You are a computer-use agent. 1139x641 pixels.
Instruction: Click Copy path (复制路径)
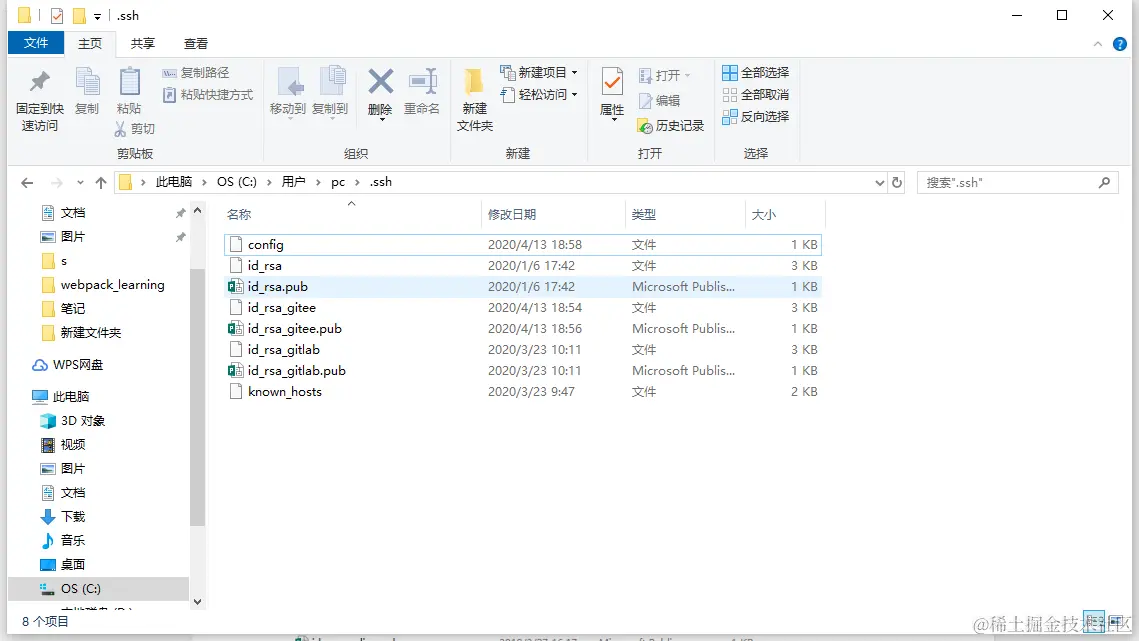click(x=196, y=73)
